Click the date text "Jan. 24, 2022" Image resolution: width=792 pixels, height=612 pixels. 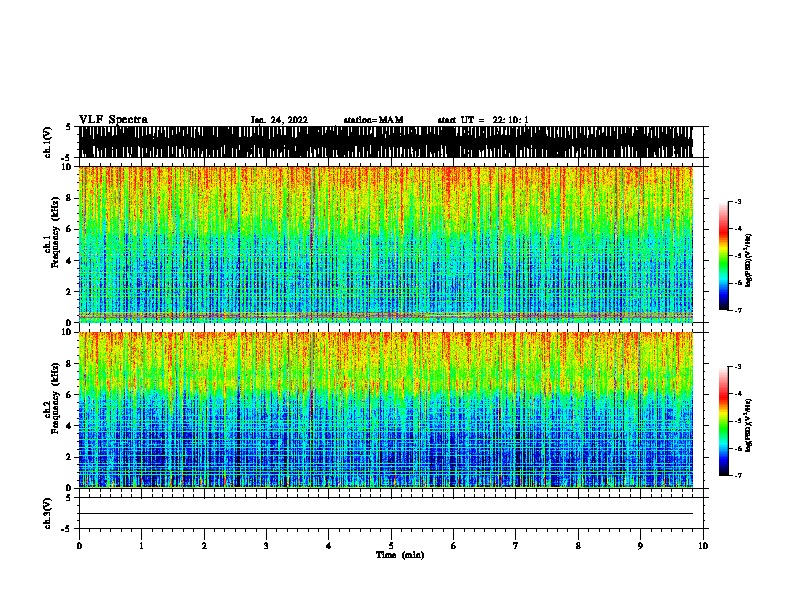coord(279,120)
